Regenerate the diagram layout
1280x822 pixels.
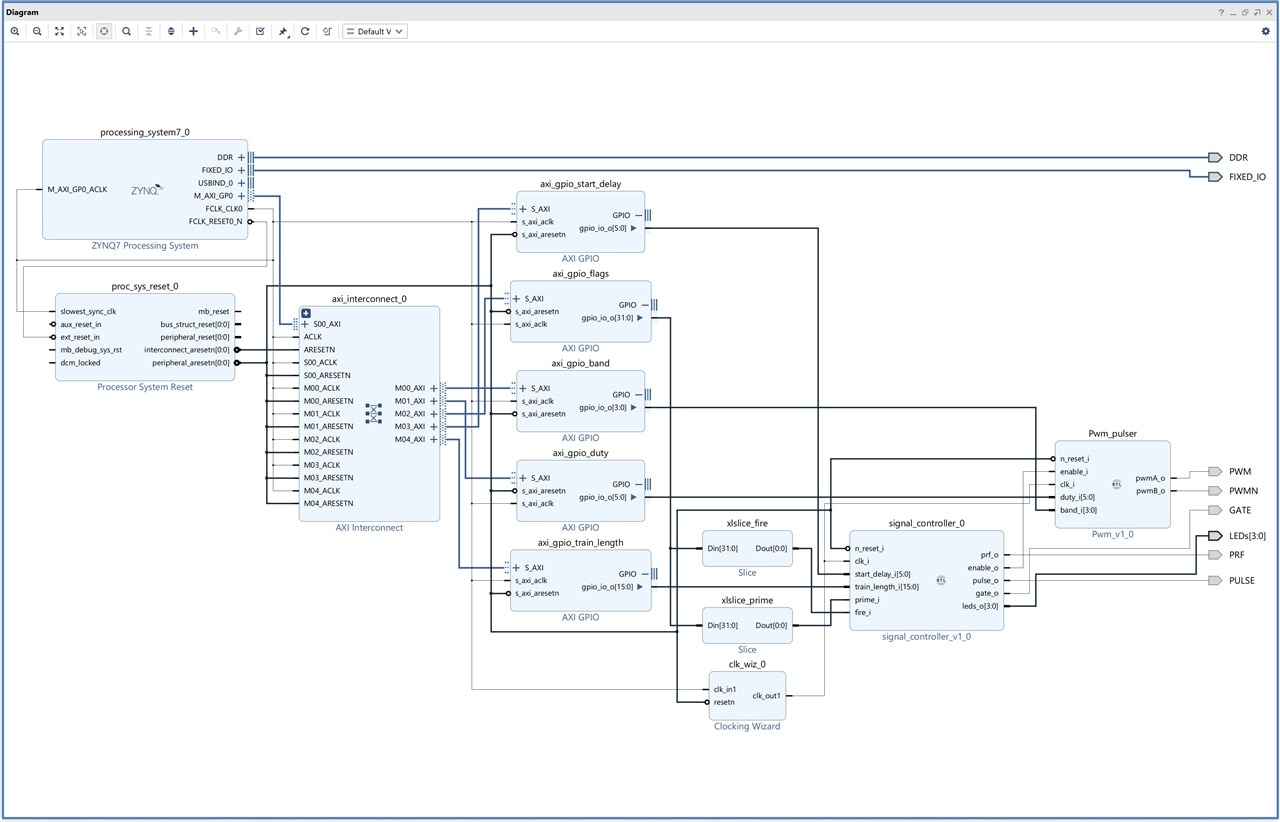(x=305, y=31)
